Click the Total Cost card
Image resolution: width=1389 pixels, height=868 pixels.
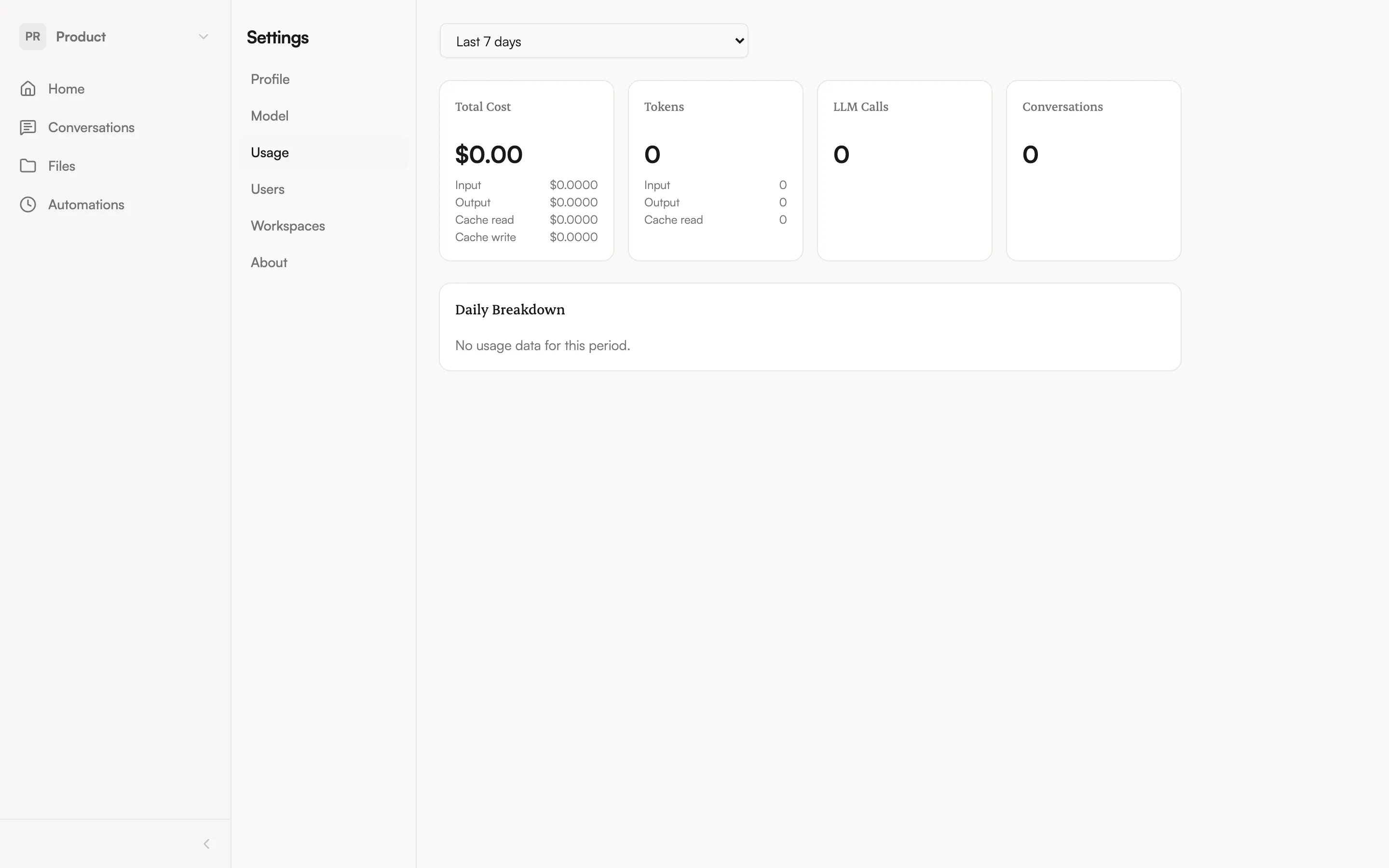point(526,170)
